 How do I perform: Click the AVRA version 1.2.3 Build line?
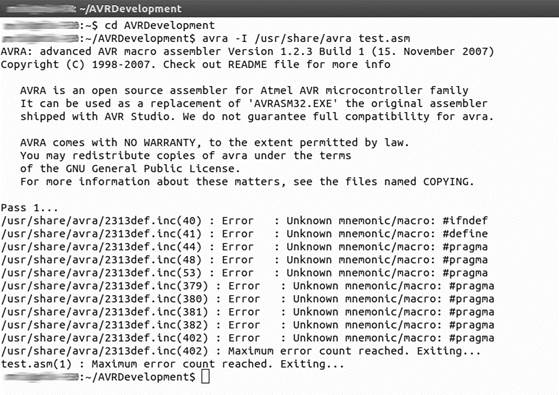click(x=247, y=51)
